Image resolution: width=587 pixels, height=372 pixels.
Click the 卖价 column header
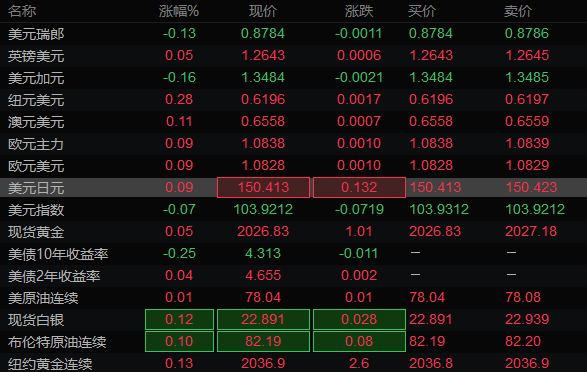click(x=518, y=11)
